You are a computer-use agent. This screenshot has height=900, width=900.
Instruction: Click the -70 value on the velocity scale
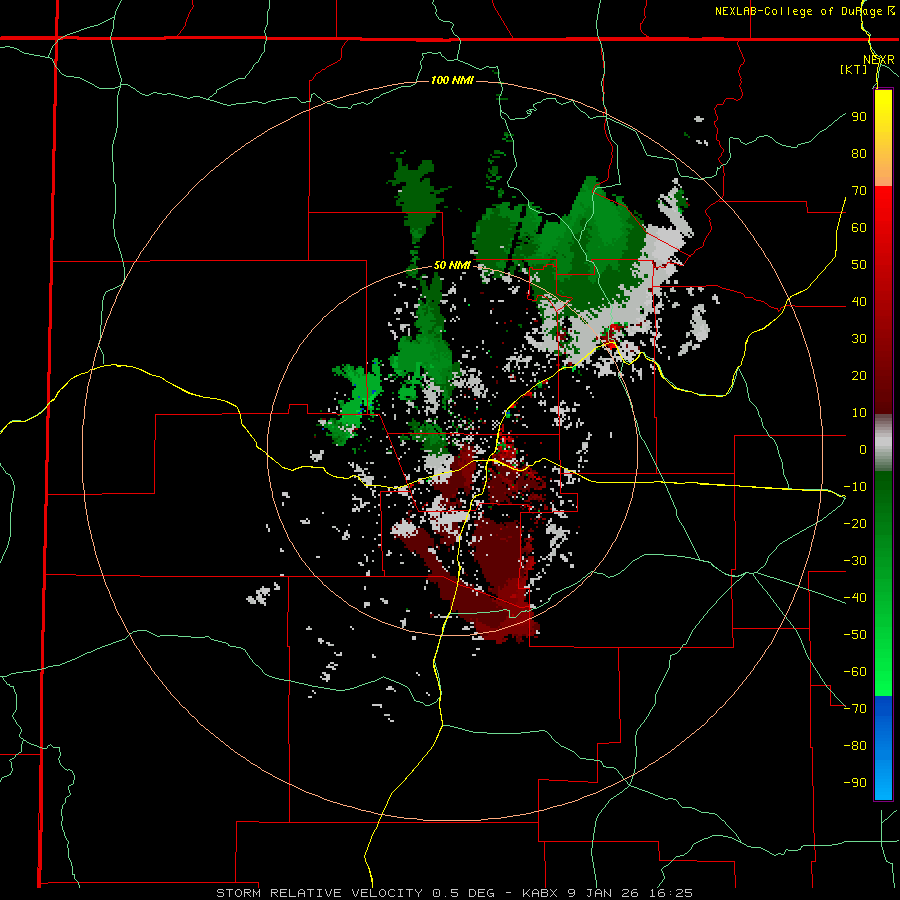tap(855, 709)
